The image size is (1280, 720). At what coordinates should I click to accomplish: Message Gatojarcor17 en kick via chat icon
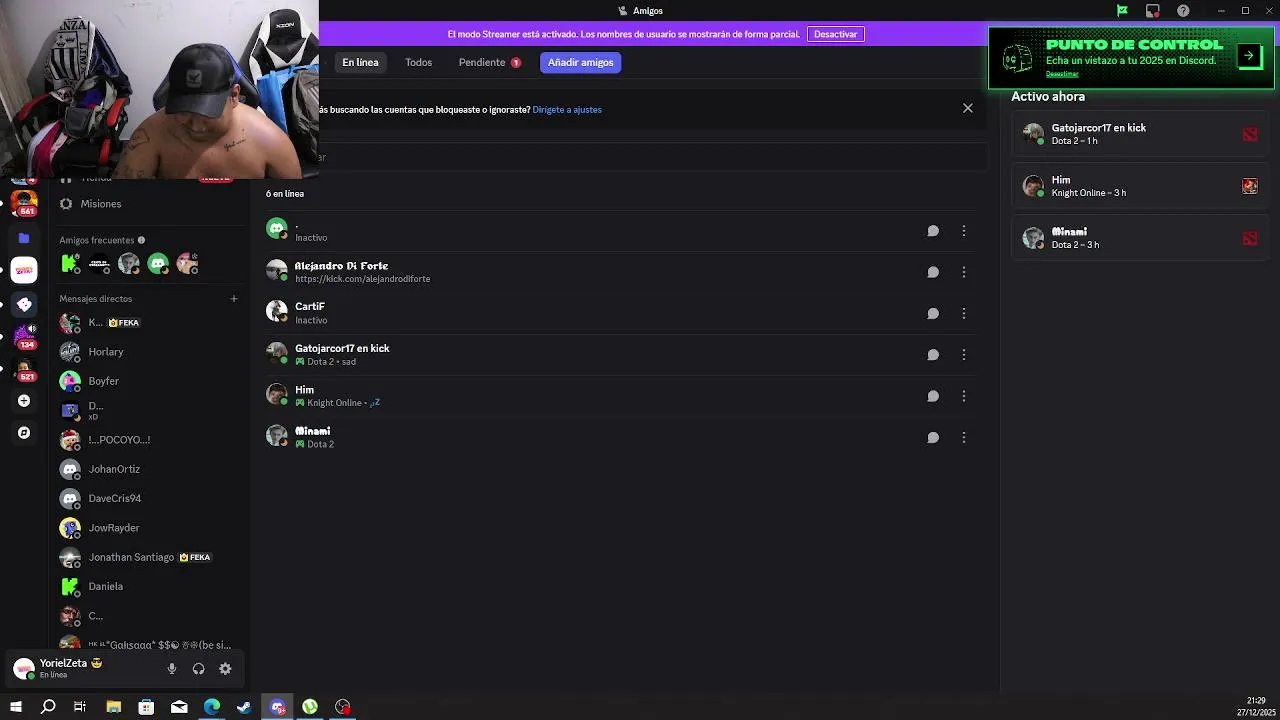932,354
